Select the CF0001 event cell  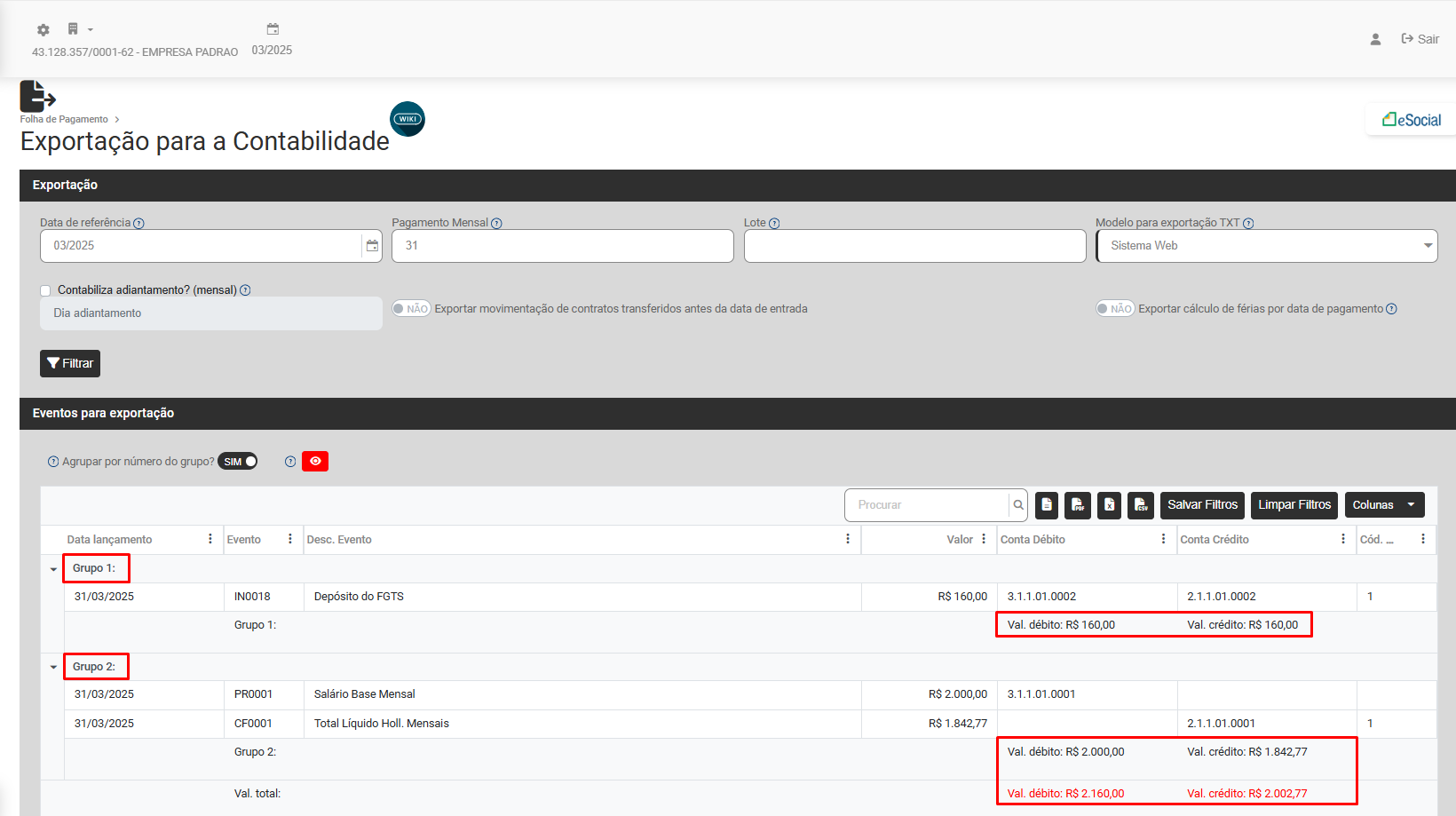pyautogui.click(x=264, y=724)
